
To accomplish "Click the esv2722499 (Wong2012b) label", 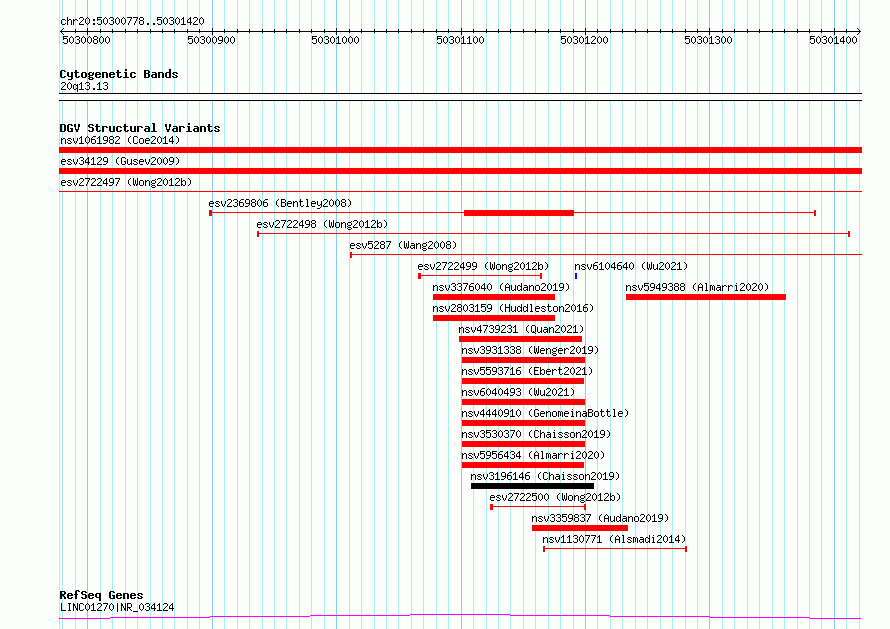I will coord(483,266).
